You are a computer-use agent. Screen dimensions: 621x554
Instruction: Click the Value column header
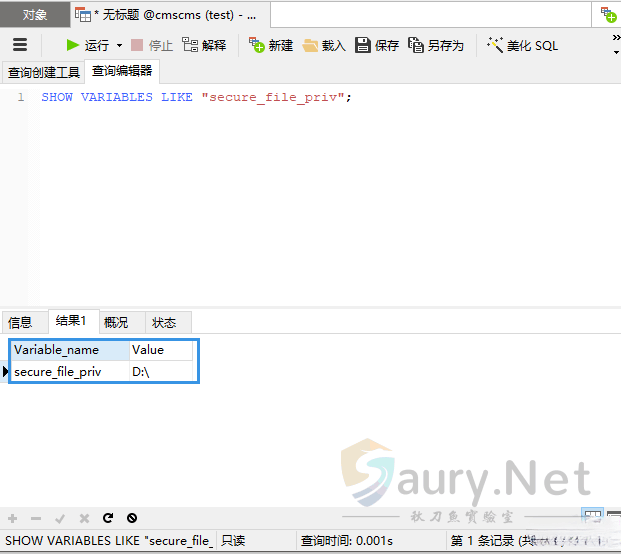tap(160, 350)
